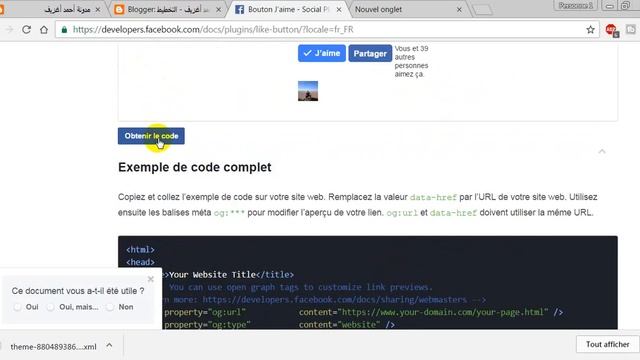This screenshot has height=360, width=640.
Task: Click the Your Website Title code line
Action: [231, 275]
